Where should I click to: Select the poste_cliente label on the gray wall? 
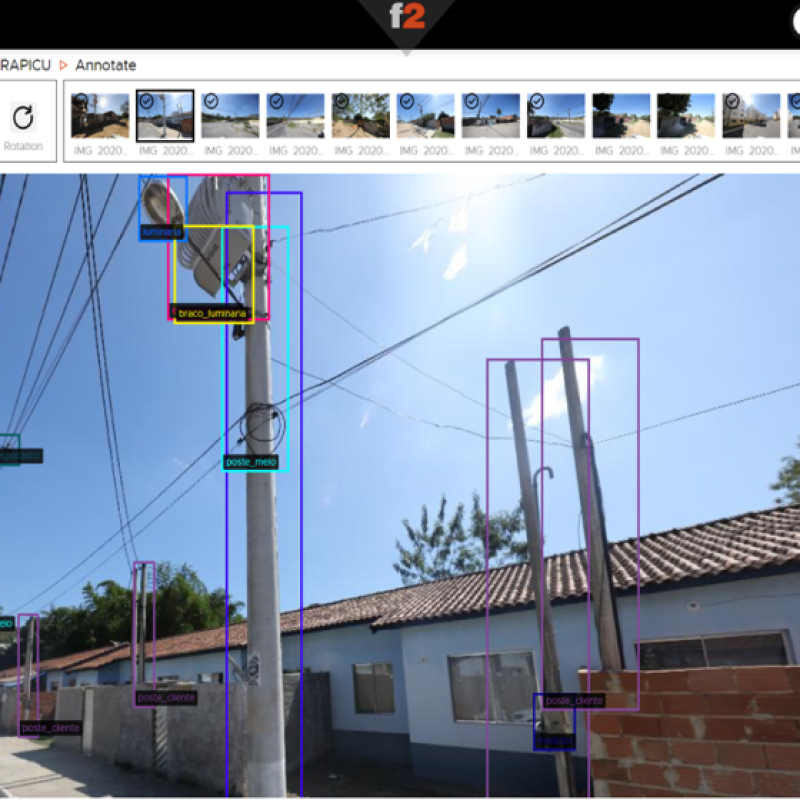click(x=165, y=698)
